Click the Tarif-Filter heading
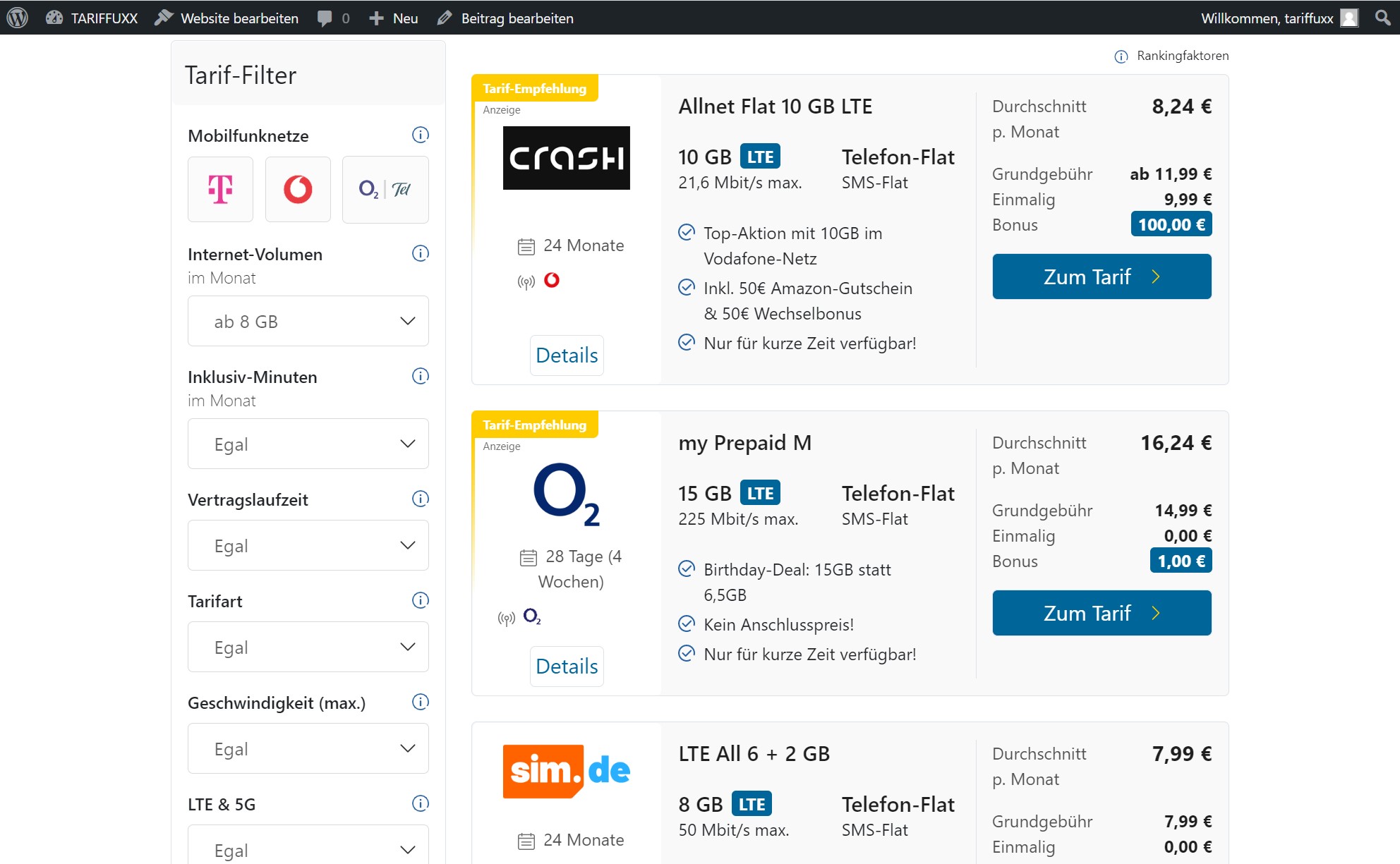Image resolution: width=1400 pixels, height=864 pixels. 241,75
